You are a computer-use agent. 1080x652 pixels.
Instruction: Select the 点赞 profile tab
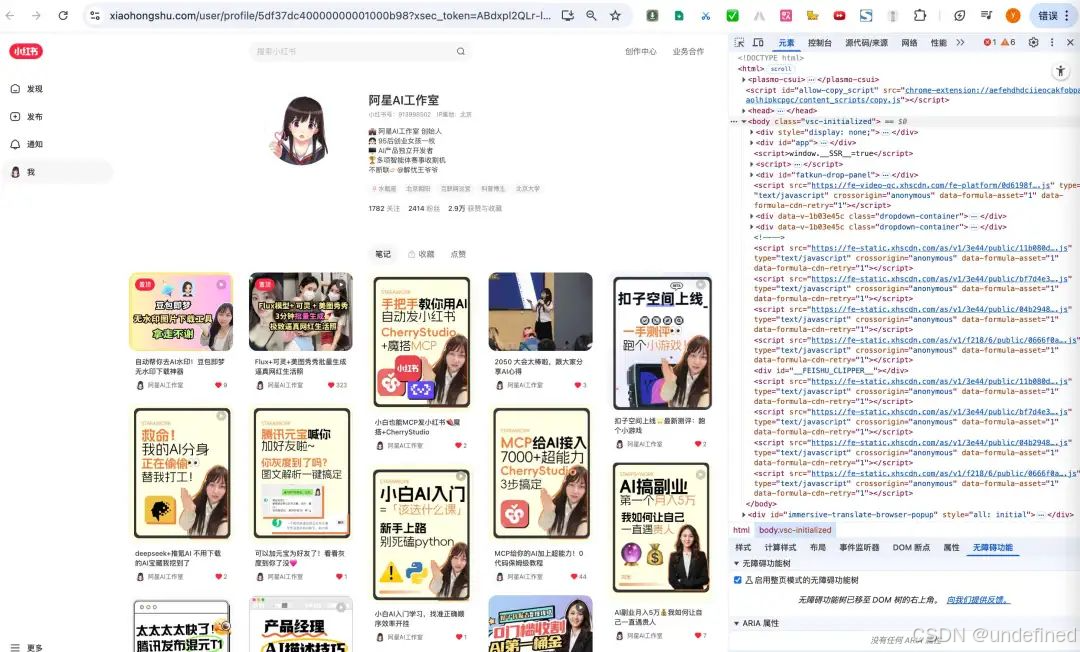click(x=458, y=254)
